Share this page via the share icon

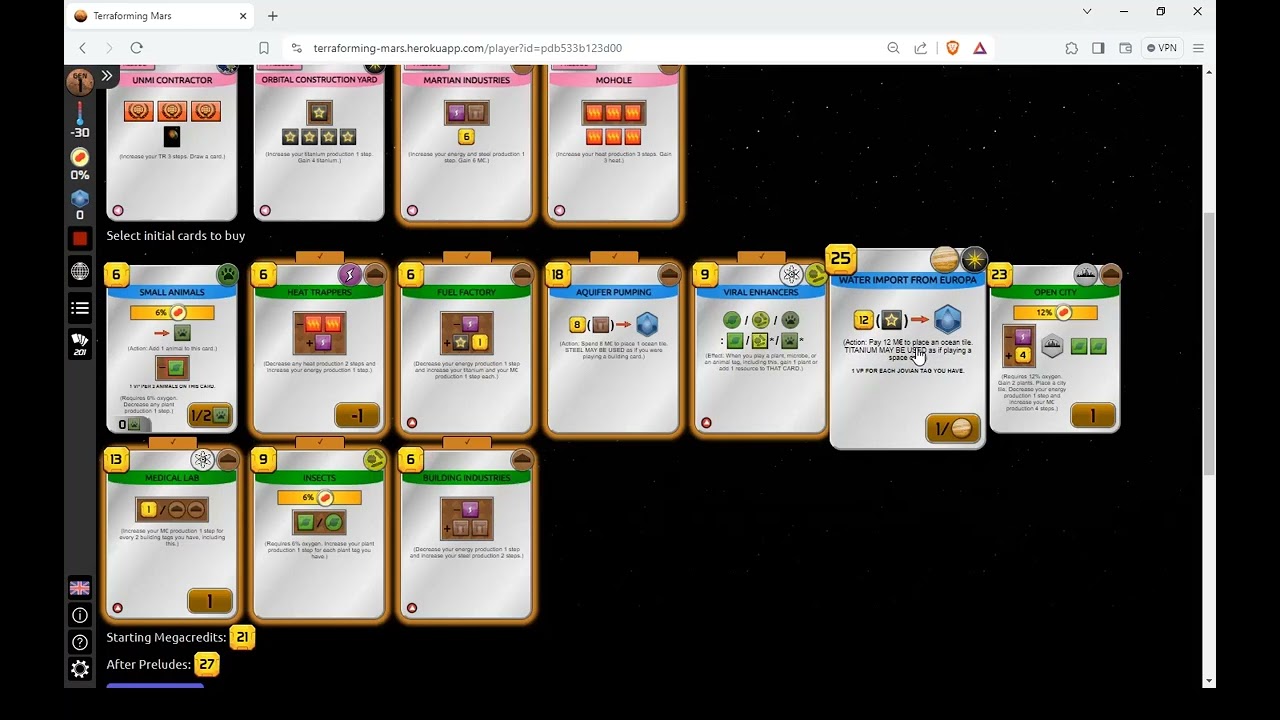921,48
